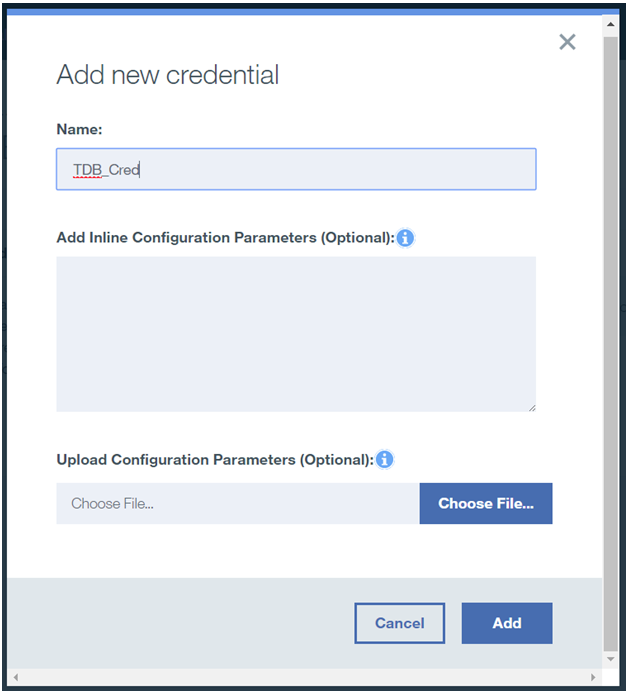
Task: Click the vertical scrollbar thumb
Action: pos(610,343)
